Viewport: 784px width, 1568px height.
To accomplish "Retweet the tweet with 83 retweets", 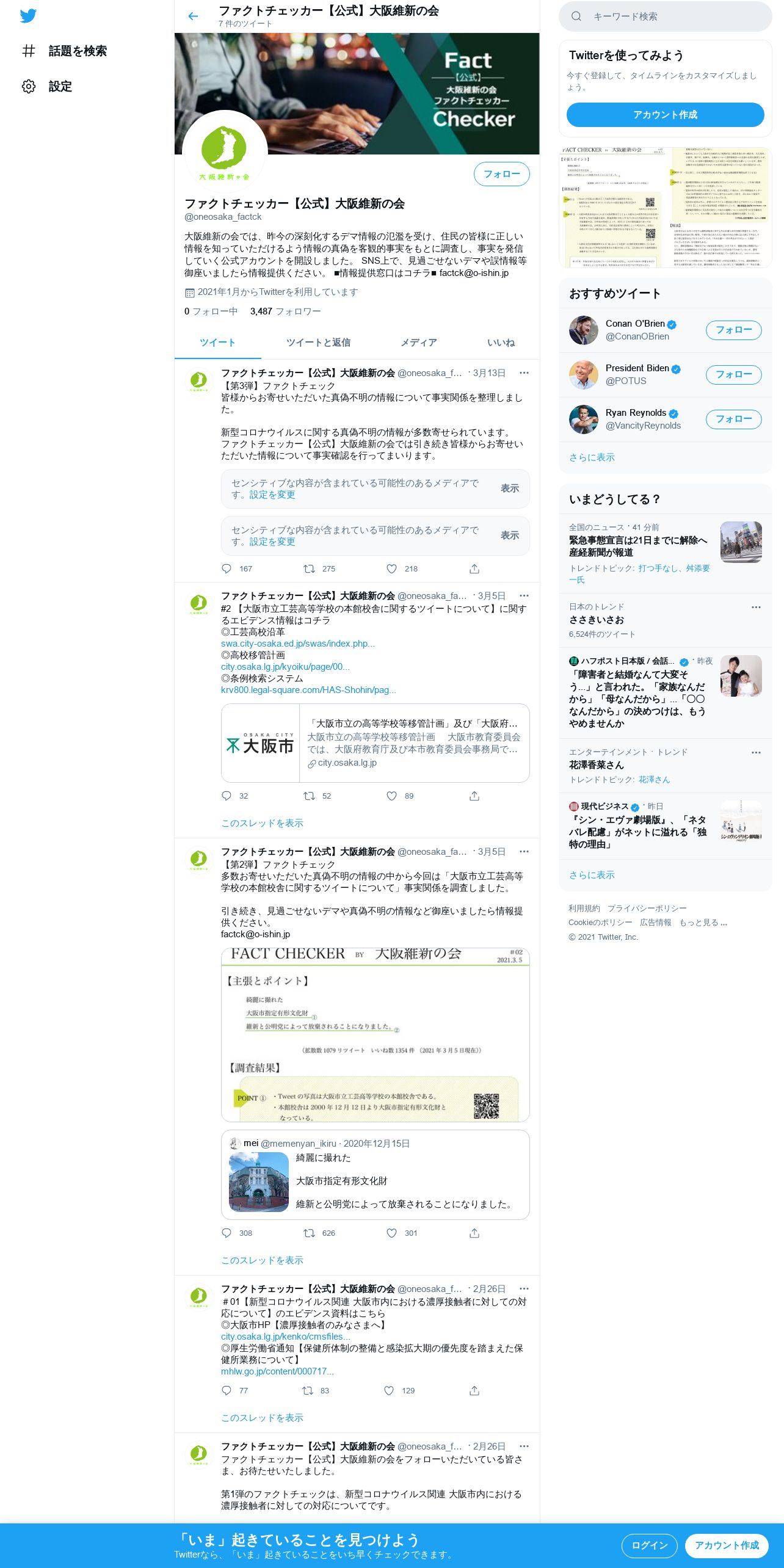I will pyautogui.click(x=308, y=1390).
